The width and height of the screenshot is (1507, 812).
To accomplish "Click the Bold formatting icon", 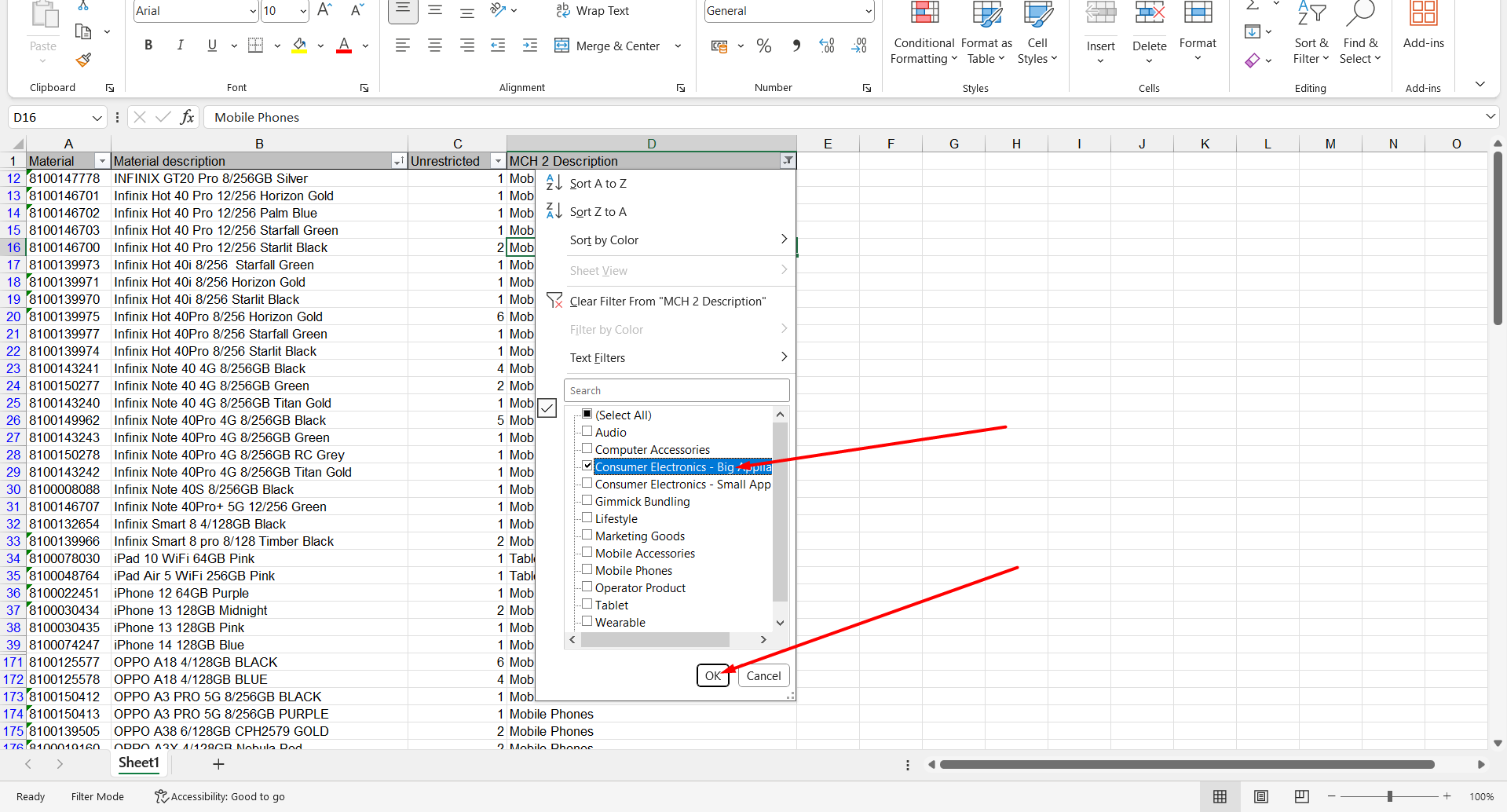I will coord(148,46).
